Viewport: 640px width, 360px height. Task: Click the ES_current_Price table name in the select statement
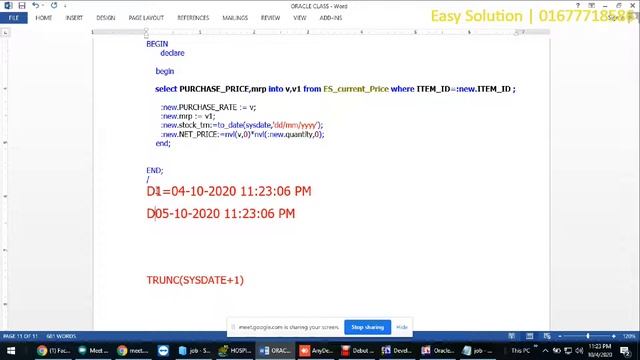coord(356,89)
